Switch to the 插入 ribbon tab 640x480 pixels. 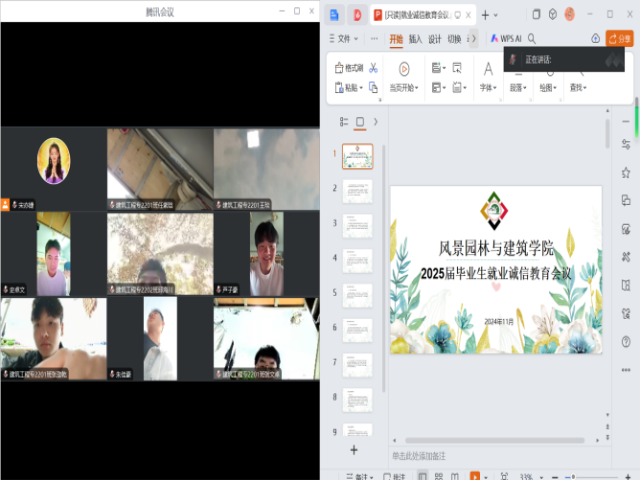pyautogui.click(x=415, y=39)
